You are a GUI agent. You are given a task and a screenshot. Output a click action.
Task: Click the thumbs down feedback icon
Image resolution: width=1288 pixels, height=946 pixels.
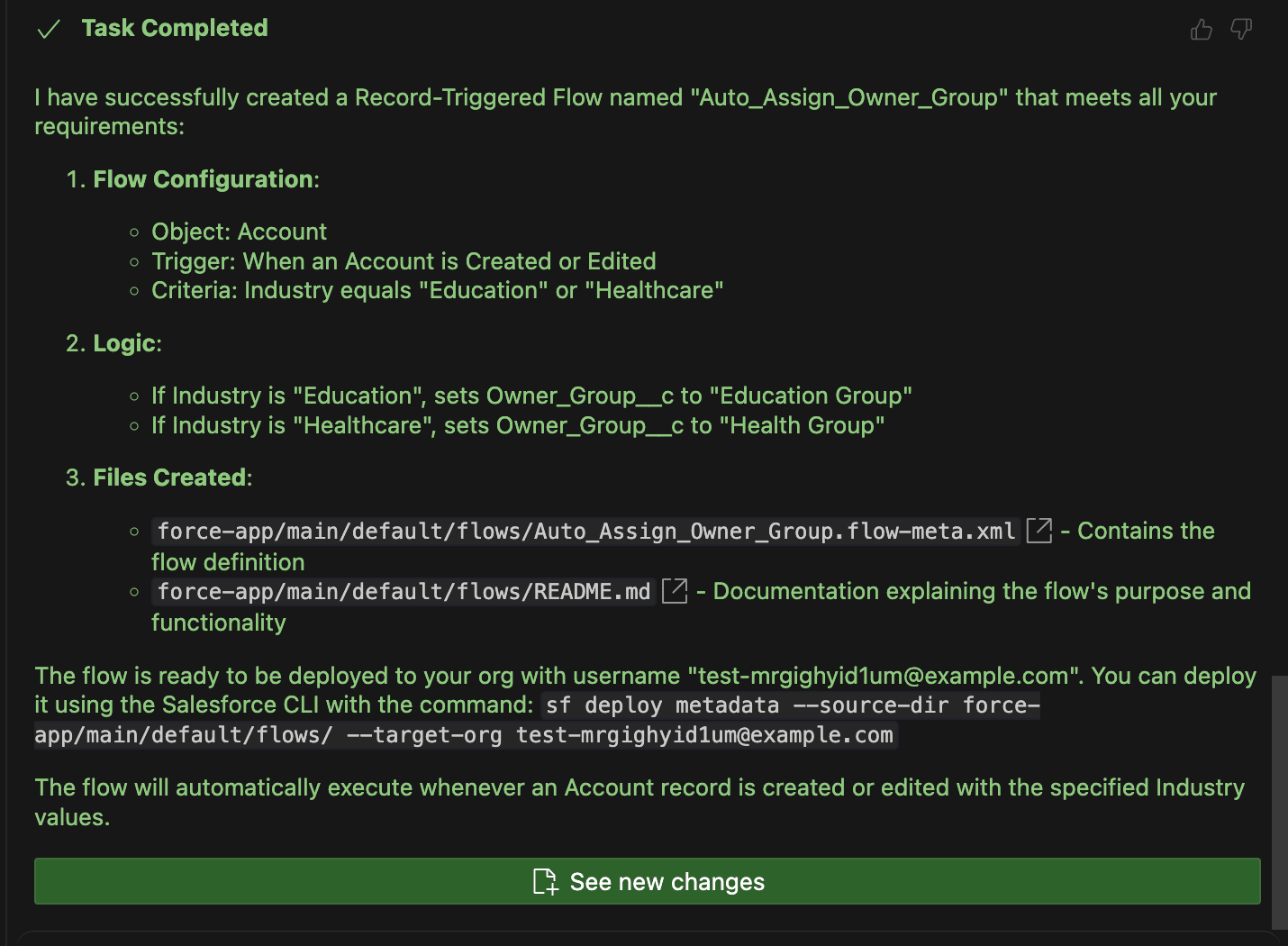pos(1241,30)
